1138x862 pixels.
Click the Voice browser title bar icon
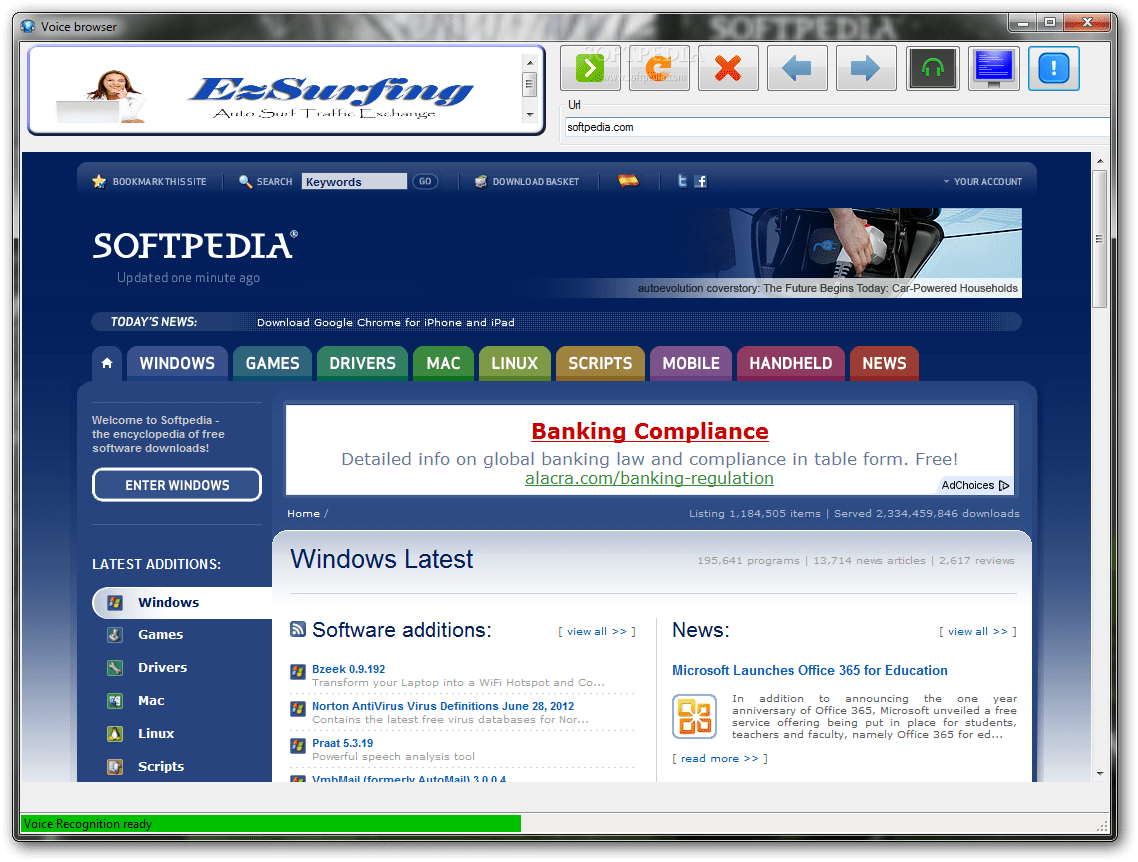coord(28,26)
